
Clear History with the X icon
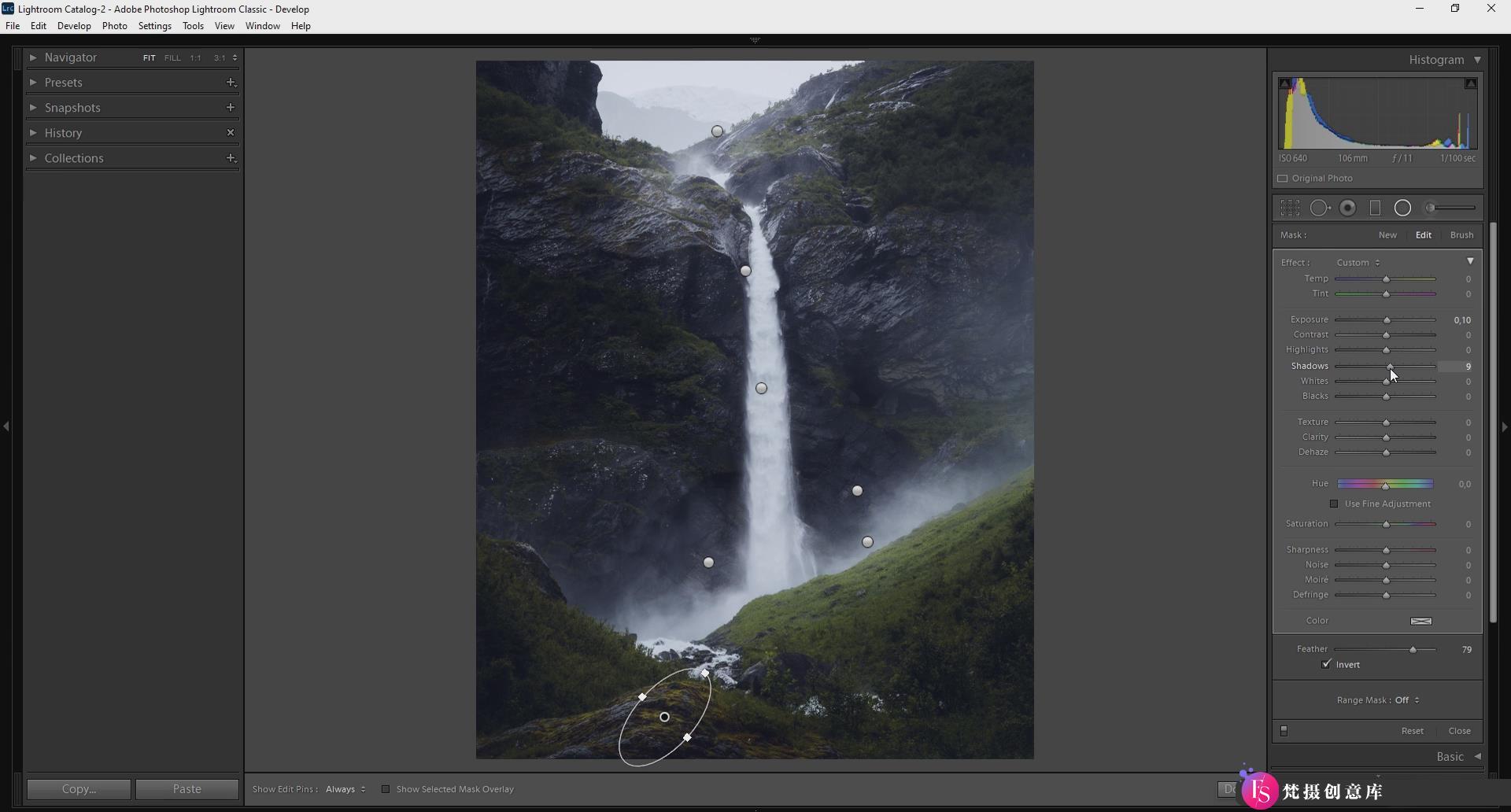tap(231, 132)
